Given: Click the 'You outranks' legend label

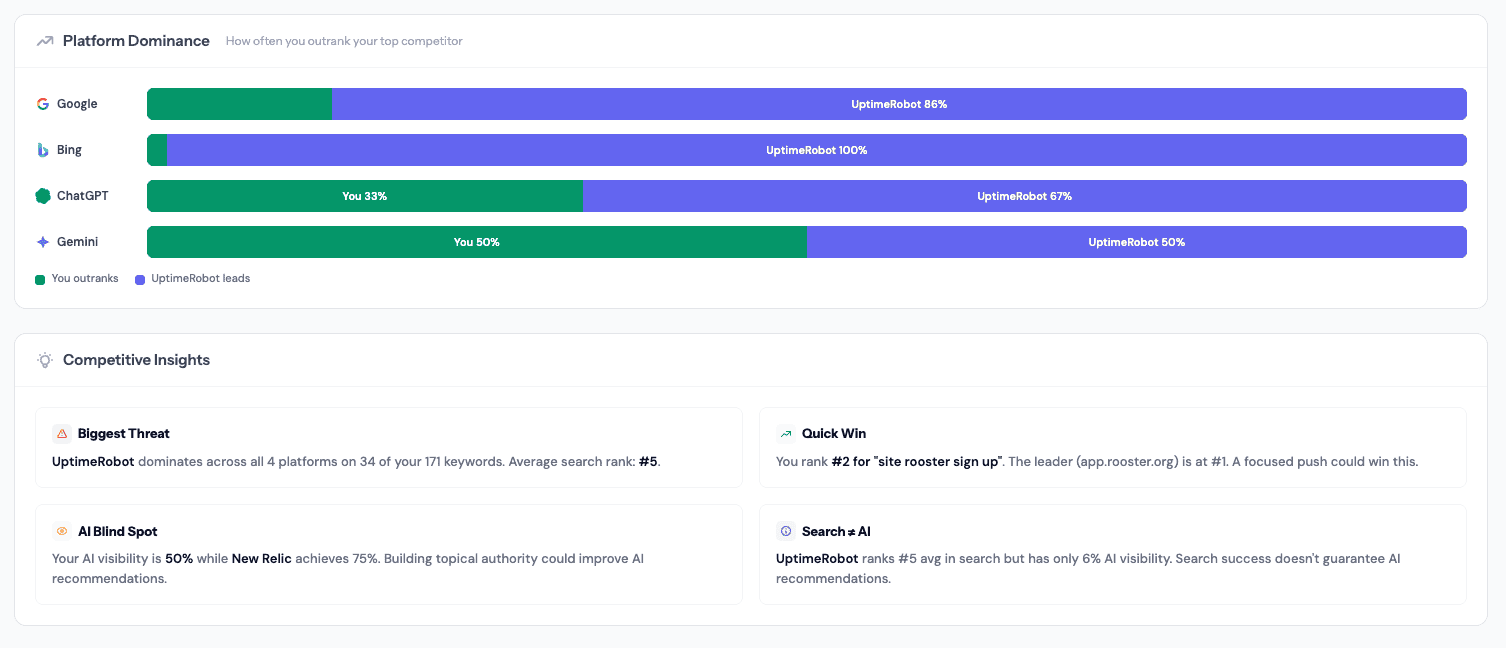Looking at the screenshot, I should [85, 279].
